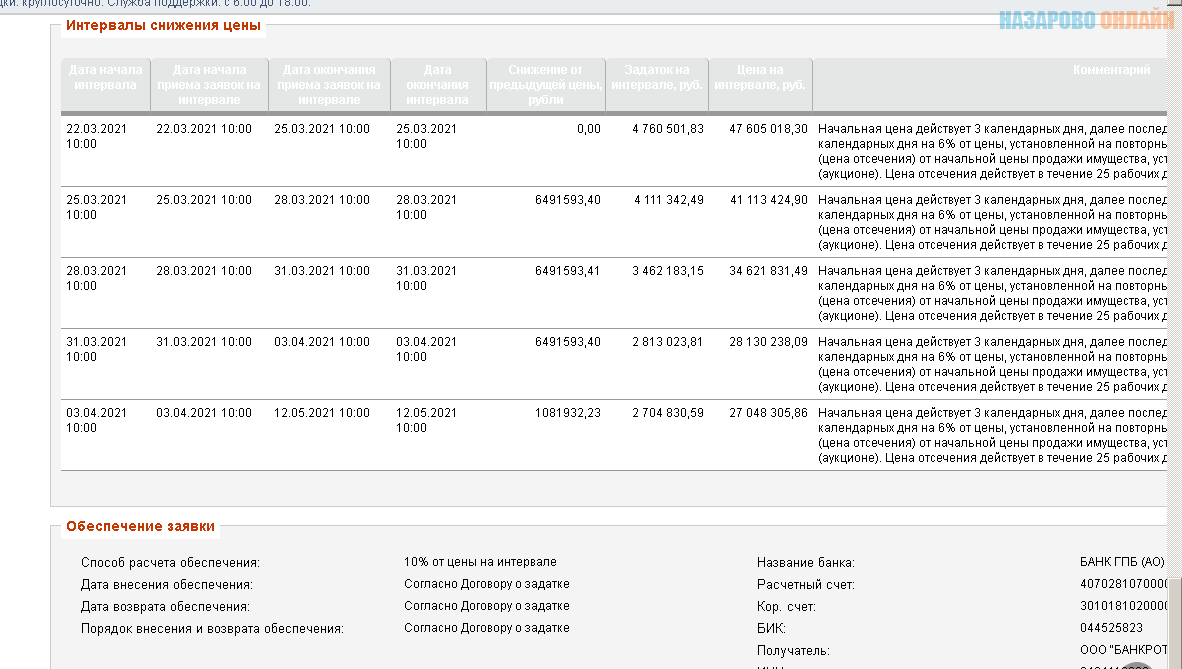
Task: Click the '10% от цены на интервале' text
Action: point(480,562)
